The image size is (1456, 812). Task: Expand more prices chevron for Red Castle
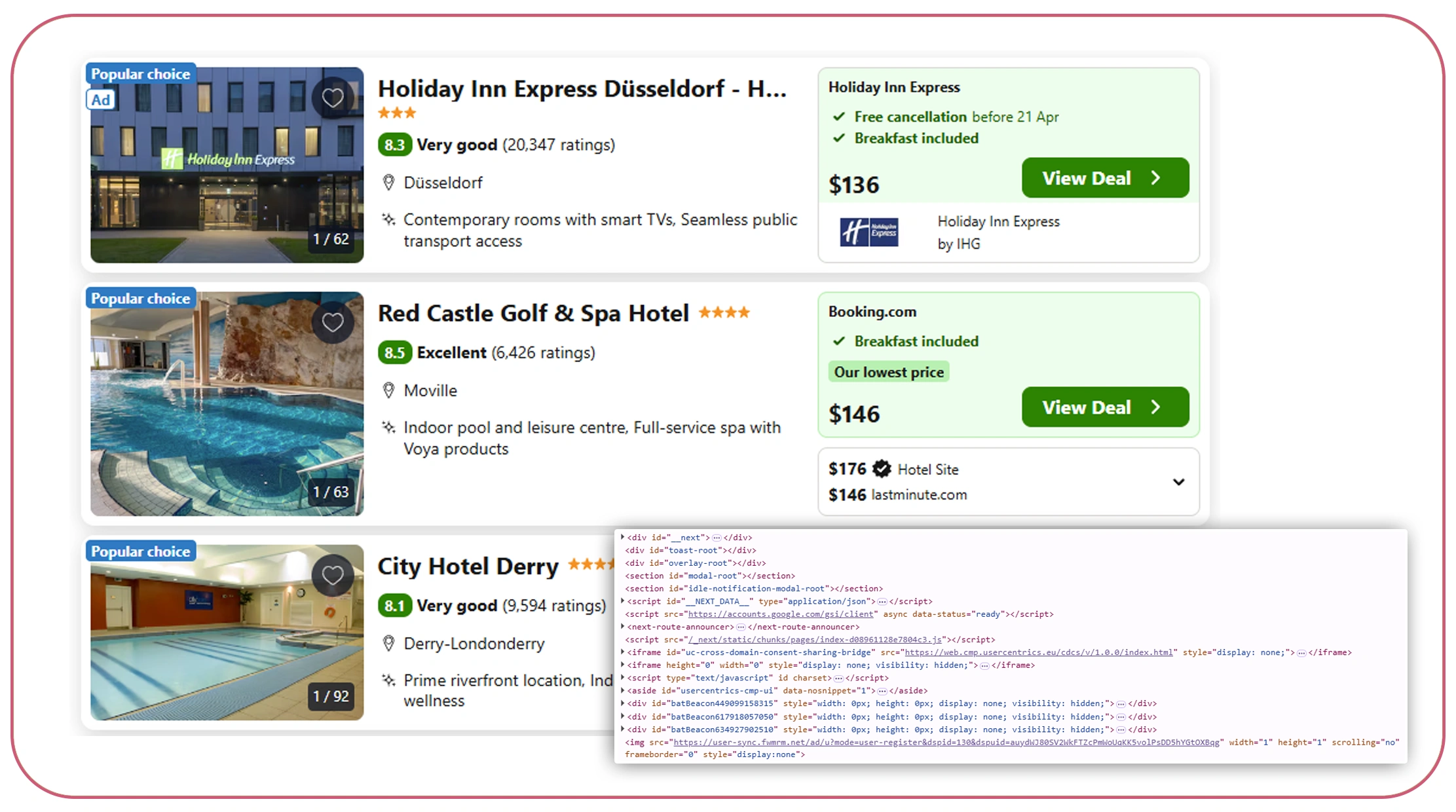tap(1178, 482)
